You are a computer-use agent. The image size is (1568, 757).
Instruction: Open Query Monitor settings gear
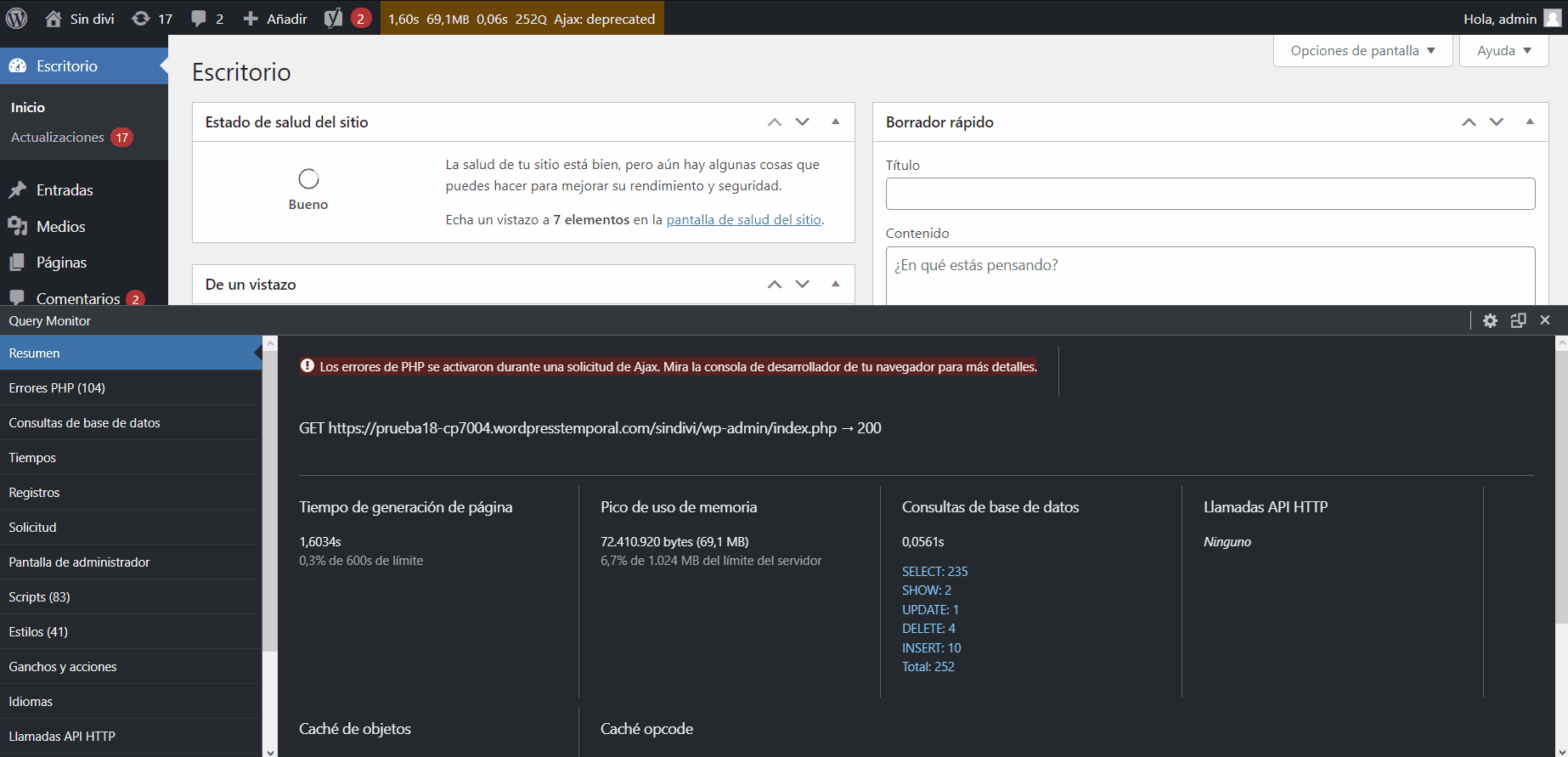coord(1490,320)
